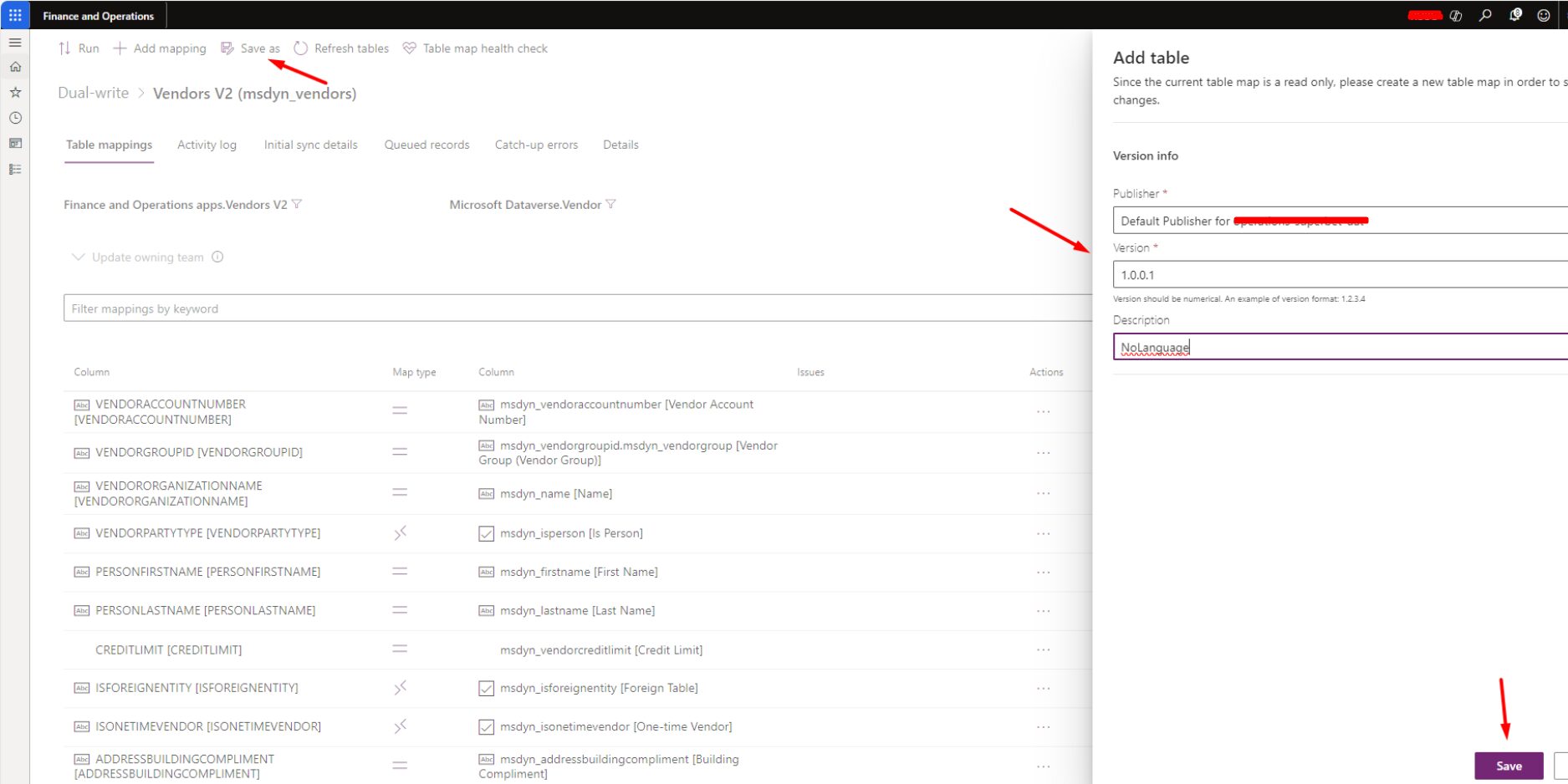Click the Issues column header
The image size is (1568, 784).
[x=810, y=372]
